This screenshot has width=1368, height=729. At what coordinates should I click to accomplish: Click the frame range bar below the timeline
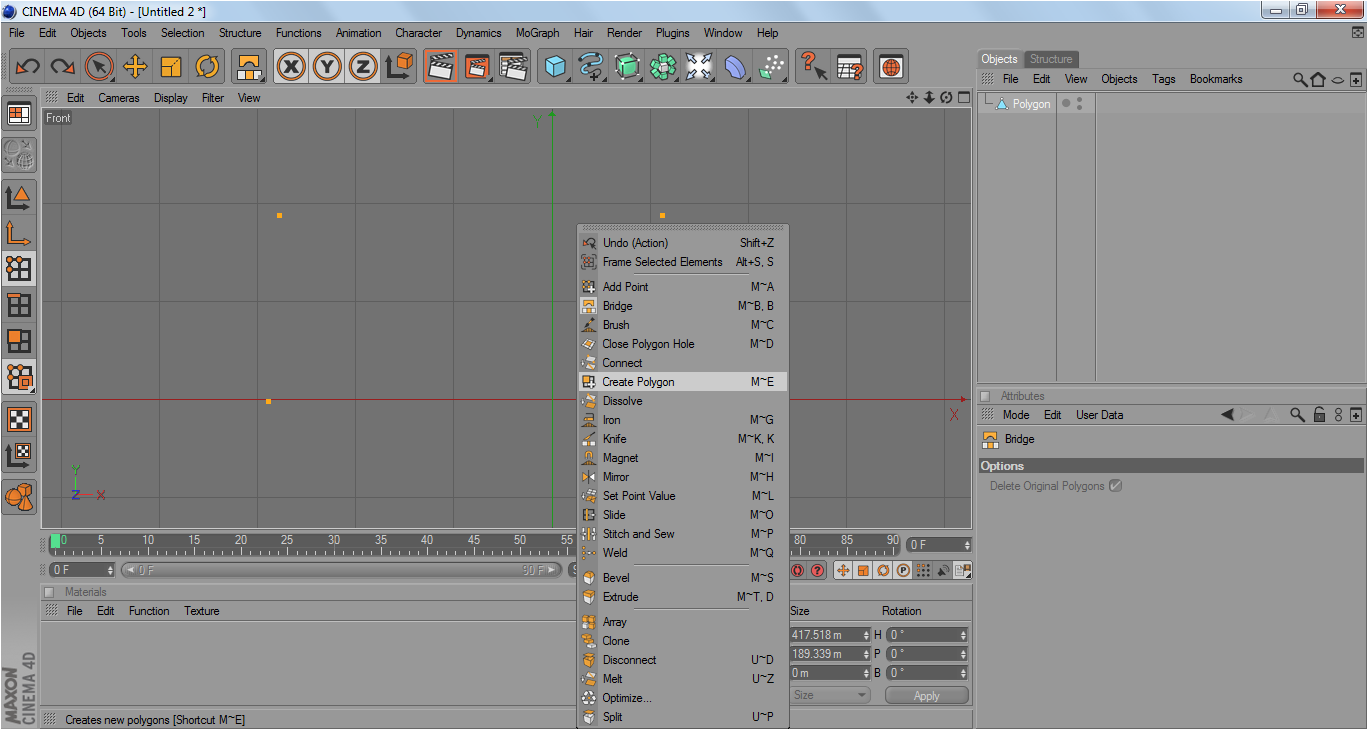click(340, 570)
